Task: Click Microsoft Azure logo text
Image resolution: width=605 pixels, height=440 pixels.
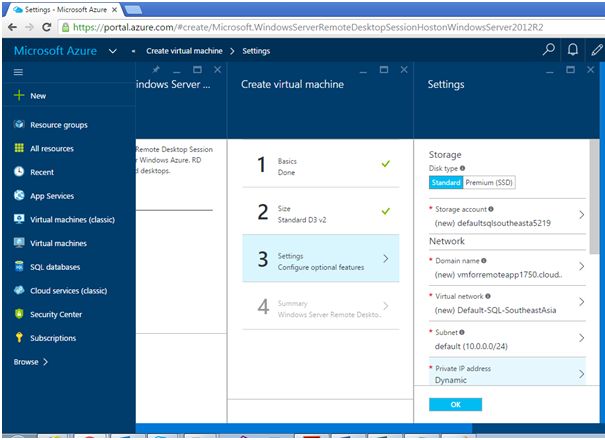Action: pos(55,51)
